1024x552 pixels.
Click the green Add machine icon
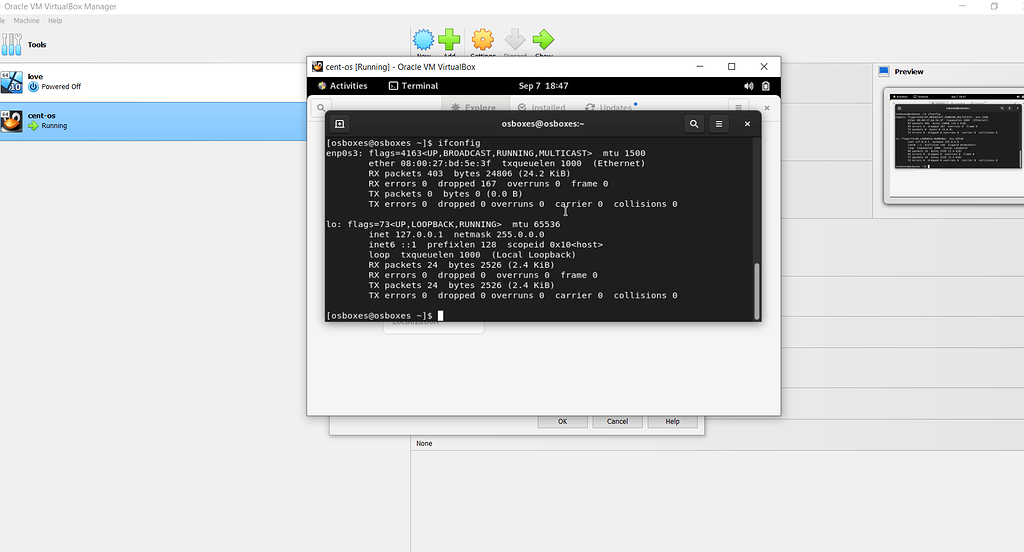[449, 40]
